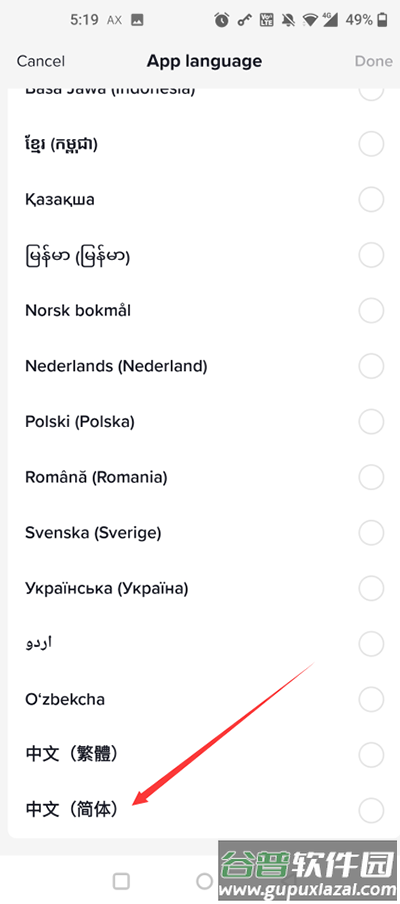Tap the circle home navigation button
The height and width of the screenshot is (904, 400).
coord(205,881)
